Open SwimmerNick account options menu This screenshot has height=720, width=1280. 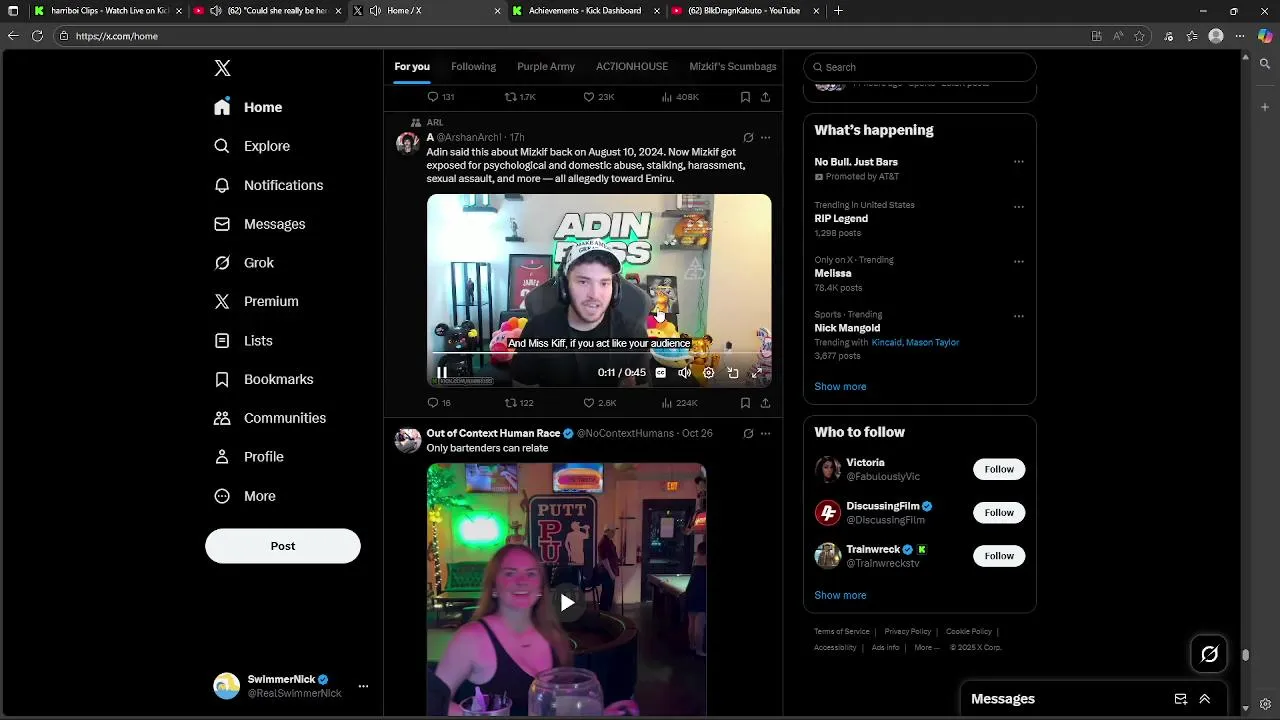[363, 686]
